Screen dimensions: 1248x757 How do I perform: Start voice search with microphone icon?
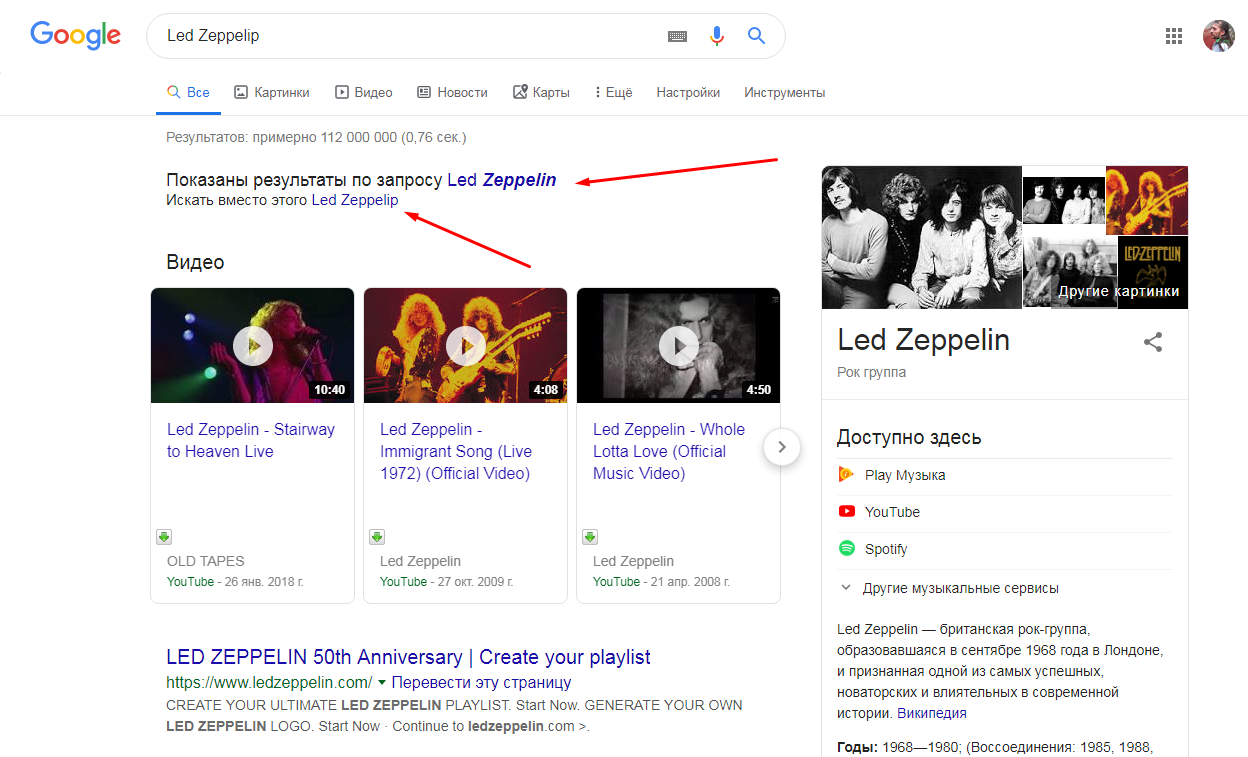(717, 36)
